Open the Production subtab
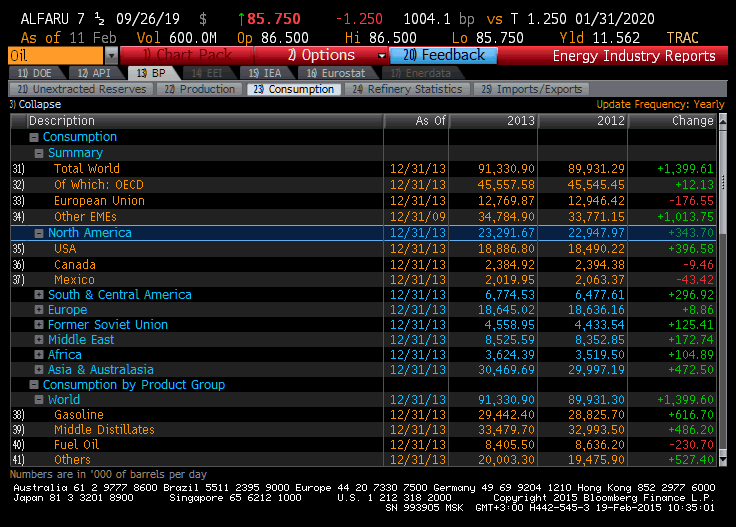 pyautogui.click(x=199, y=89)
